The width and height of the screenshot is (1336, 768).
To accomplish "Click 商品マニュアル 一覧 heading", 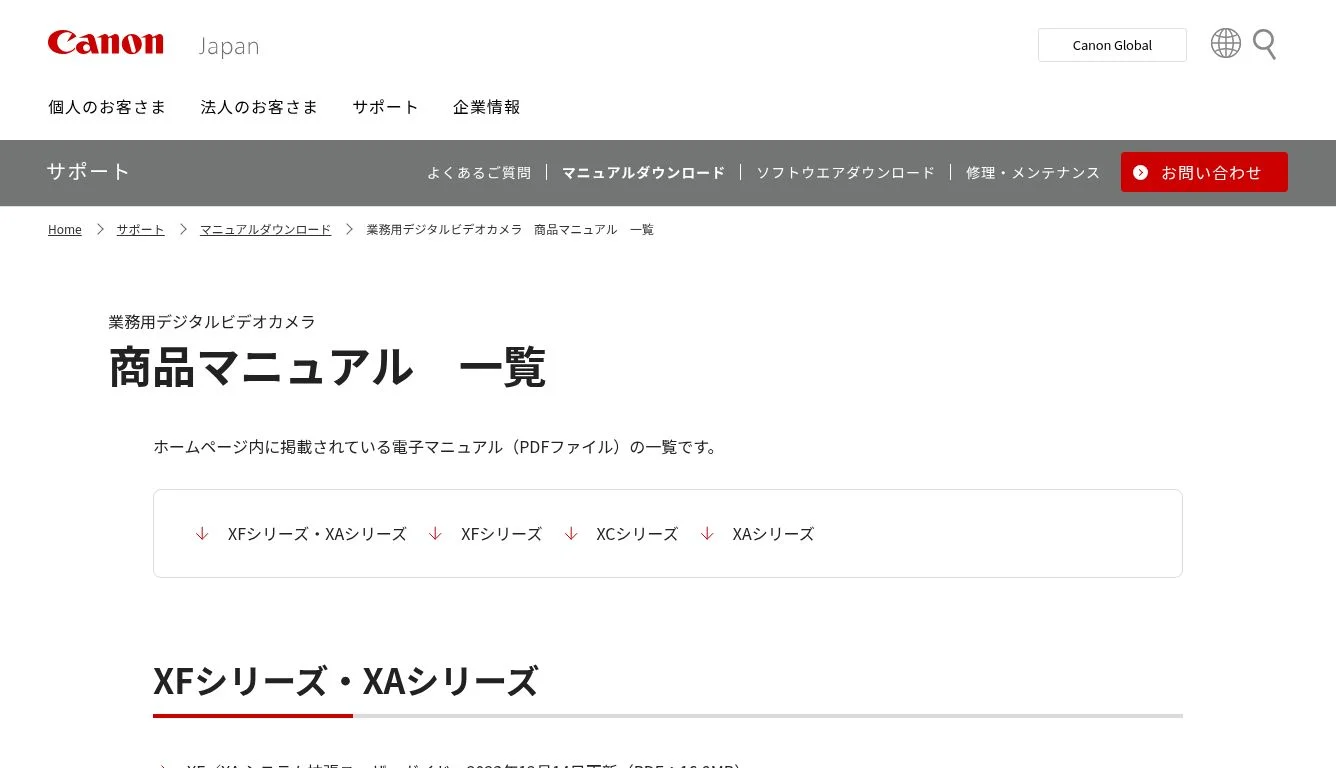I will pyautogui.click(x=327, y=367).
